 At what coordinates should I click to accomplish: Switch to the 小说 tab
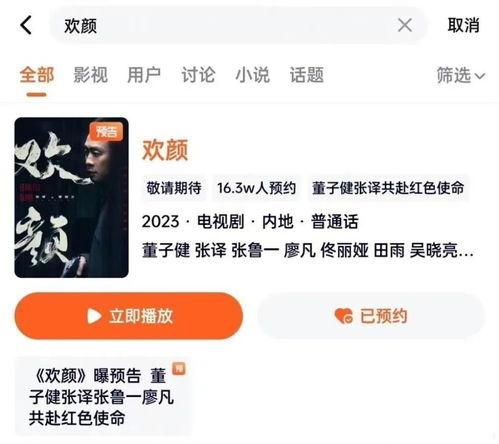pyautogui.click(x=252, y=75)
